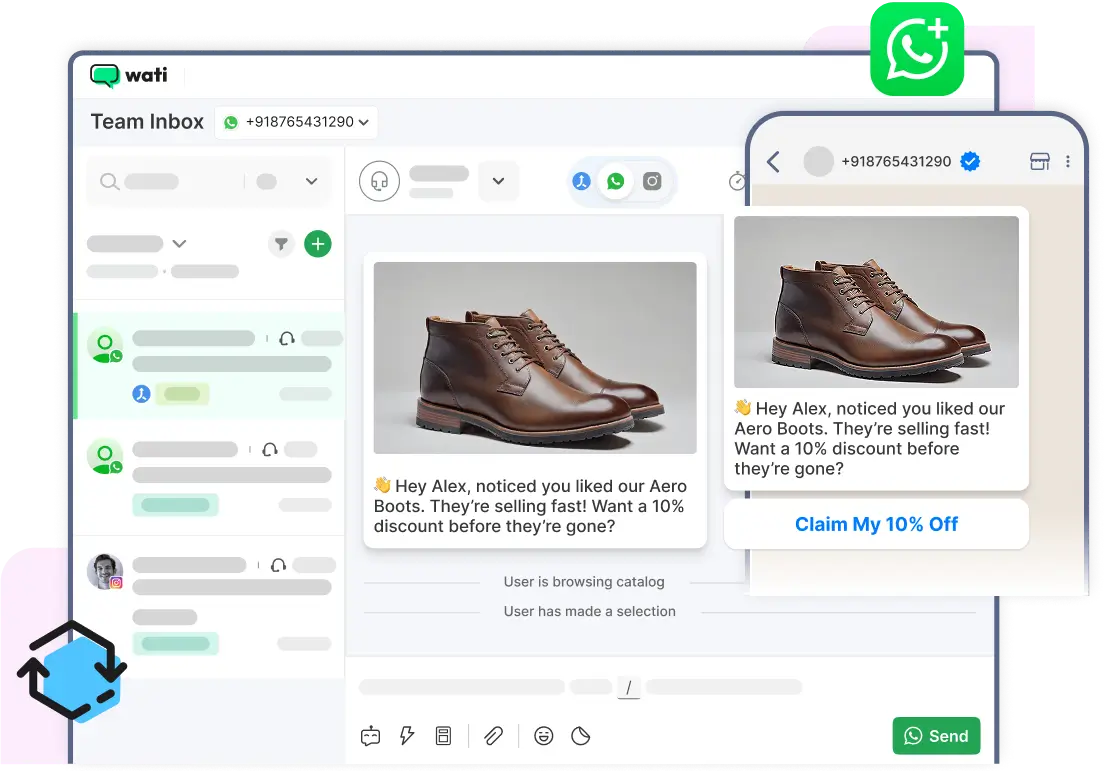Screen dimensions: 1112x771
Task: Tap the contact avatar in phone preview
Action: pyautogui.click(x=818, y=162)
